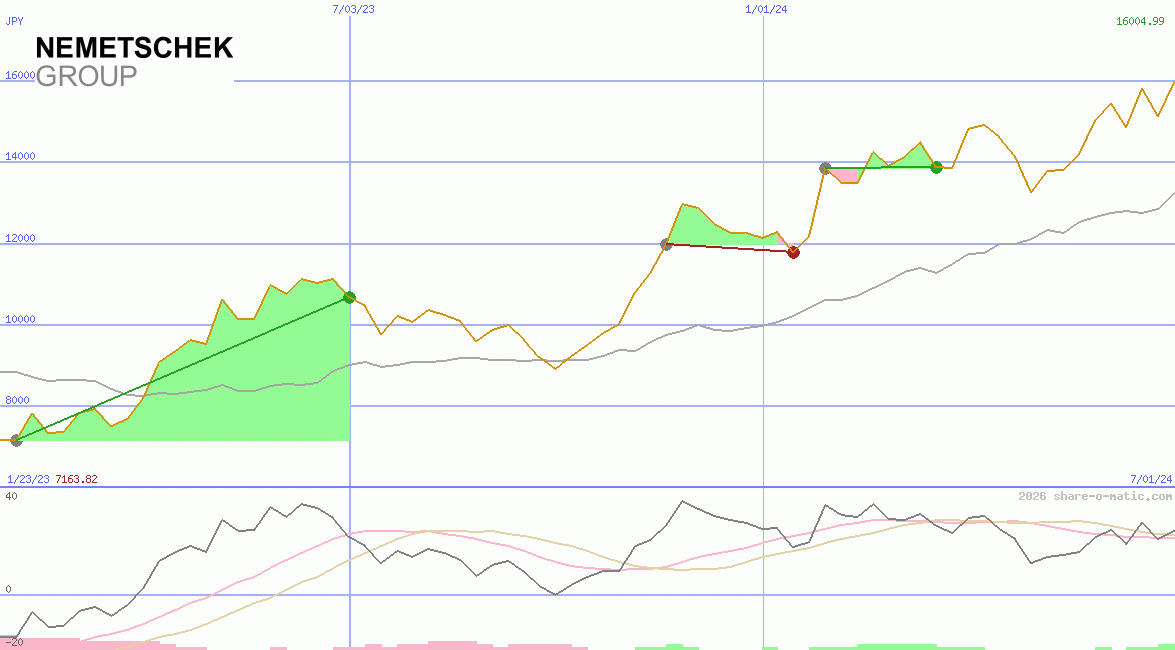Viewport: 1175px width, 650px height.
Task: Click the NEMETSCHEK title text
Action: [x=134, y=48]
